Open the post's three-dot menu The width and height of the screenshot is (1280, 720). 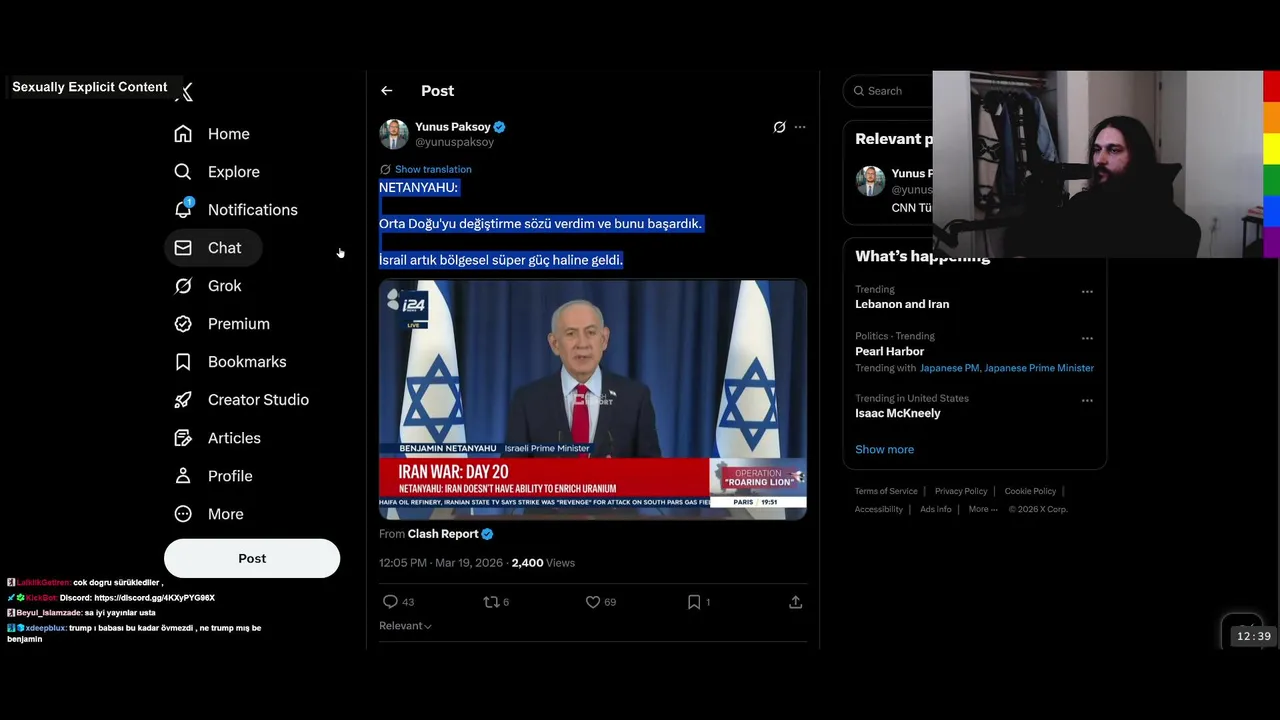pos(800,127)
